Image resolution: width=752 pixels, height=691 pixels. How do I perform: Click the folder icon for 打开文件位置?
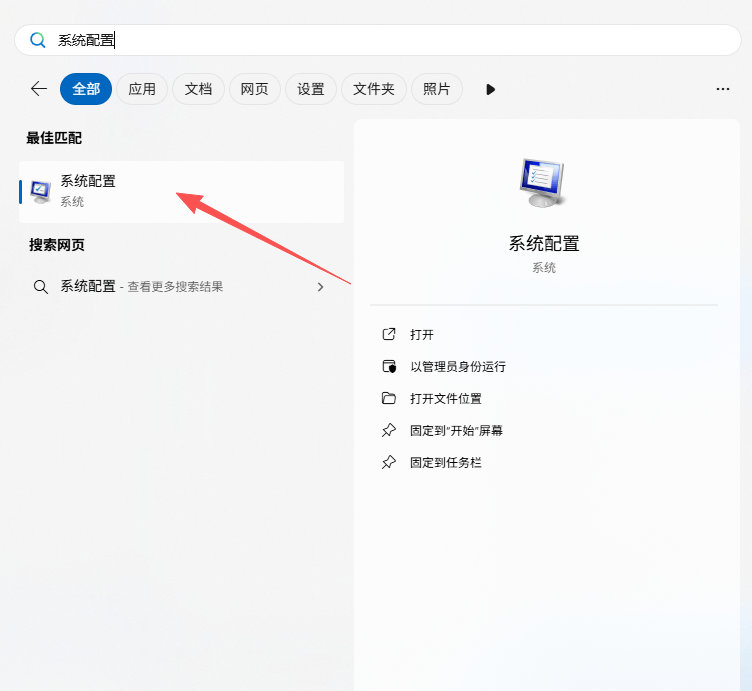coord(389,399)
